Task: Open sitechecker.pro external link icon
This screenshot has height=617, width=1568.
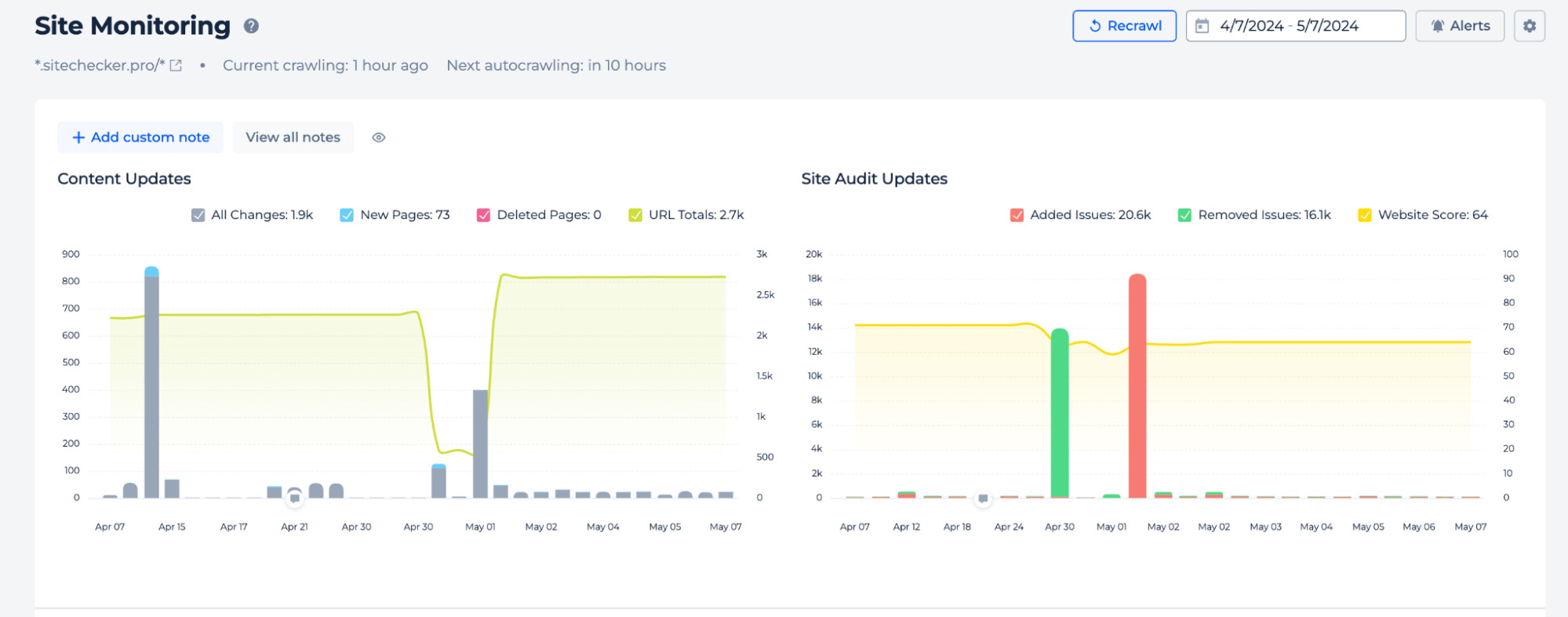Action: [176, 65]
